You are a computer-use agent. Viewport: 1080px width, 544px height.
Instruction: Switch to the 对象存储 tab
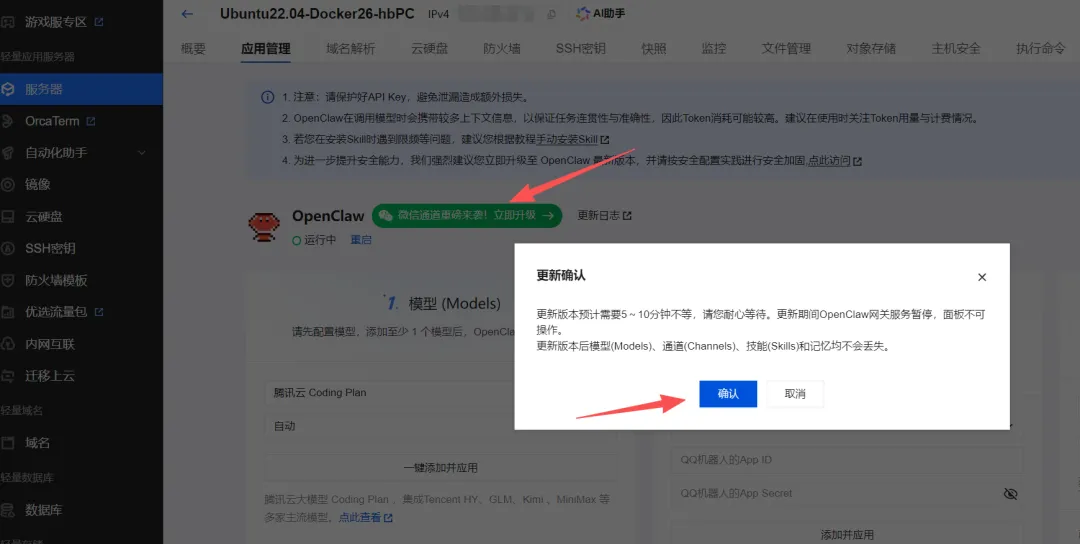click(x=871, y=48)
